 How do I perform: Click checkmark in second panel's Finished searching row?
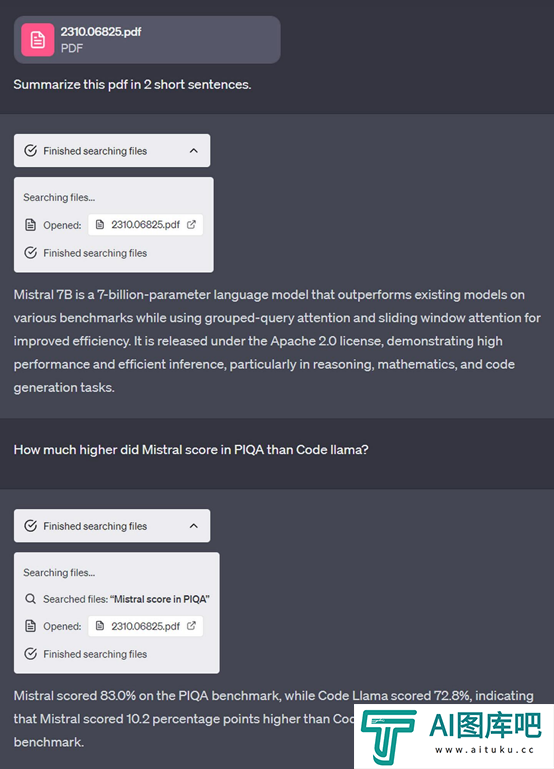pyautogui.click(x=30, y=654)
